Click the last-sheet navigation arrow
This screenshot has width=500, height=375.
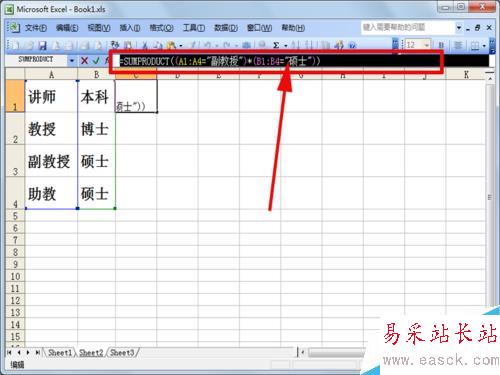38,352
